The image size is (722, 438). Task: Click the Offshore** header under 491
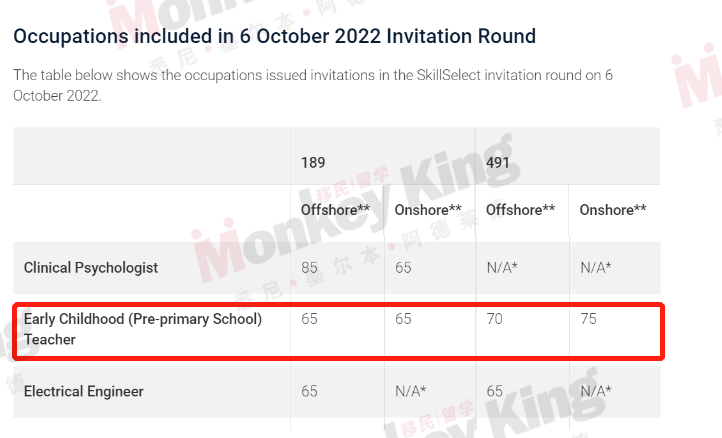(x=520, y=210)
